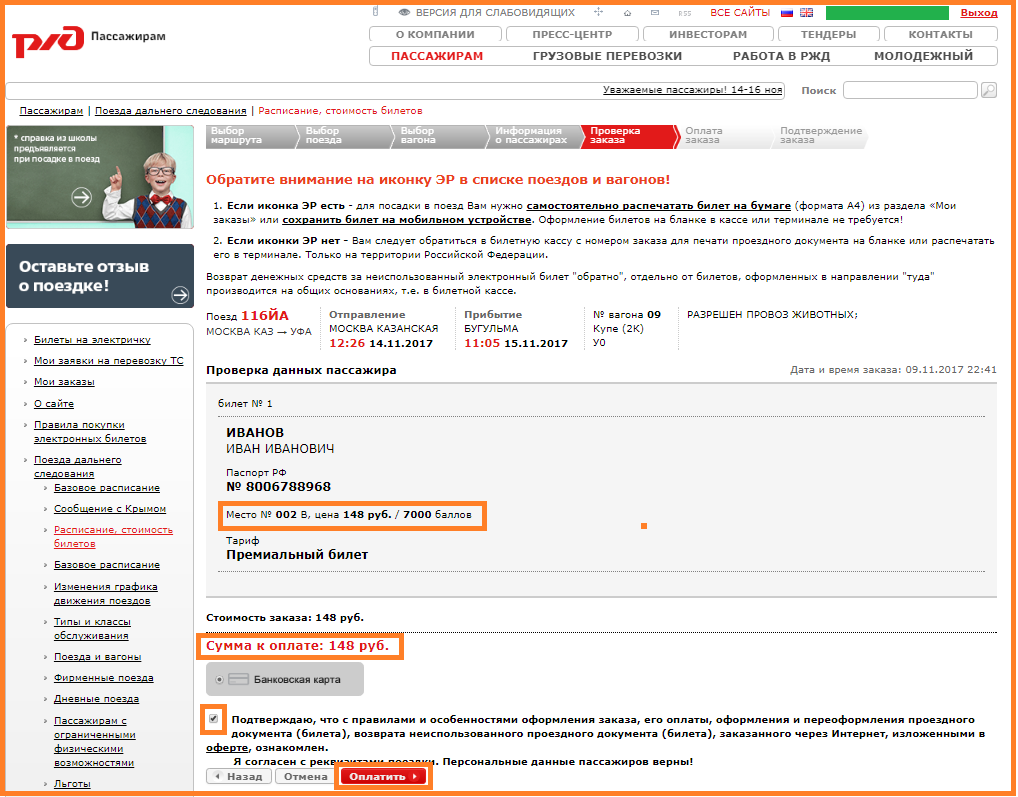Expand 'Поезда дальнего следования' in sidebar

click(77, 466)
